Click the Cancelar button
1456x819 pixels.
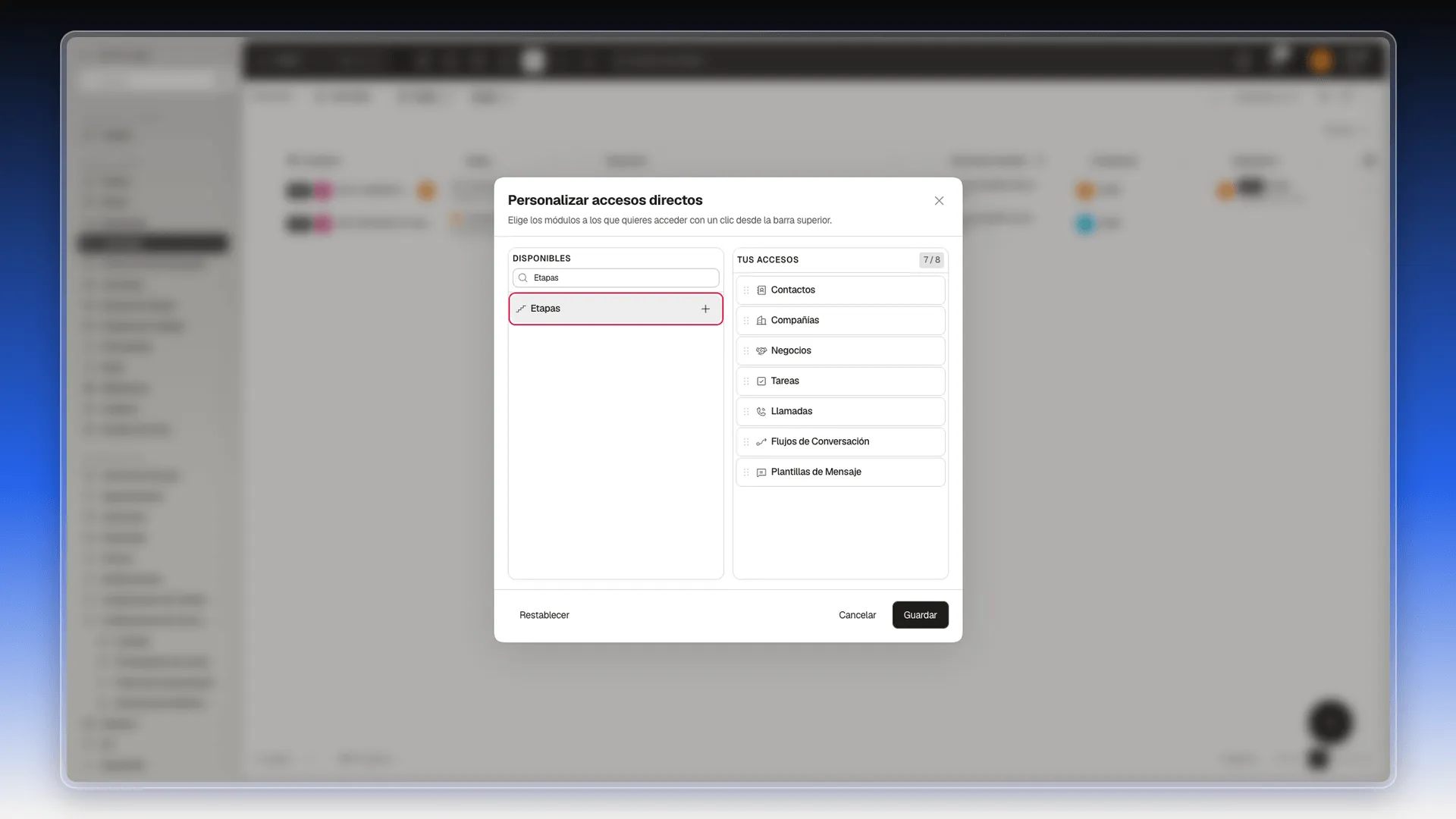[857, 615]
